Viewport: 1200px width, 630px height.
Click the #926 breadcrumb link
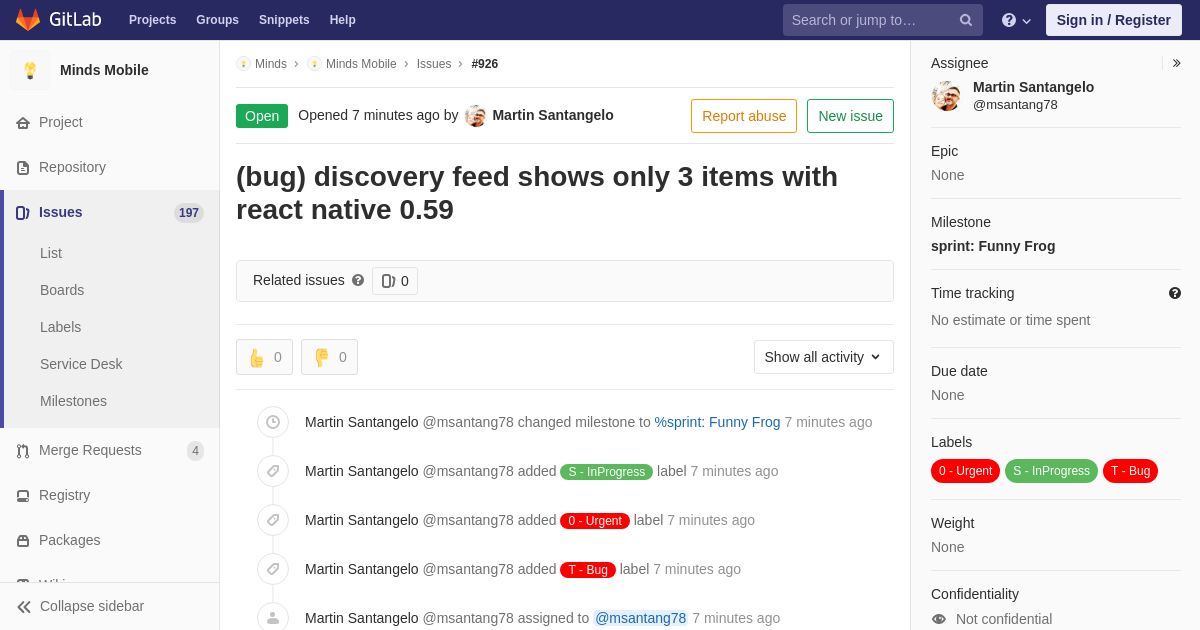485,64
